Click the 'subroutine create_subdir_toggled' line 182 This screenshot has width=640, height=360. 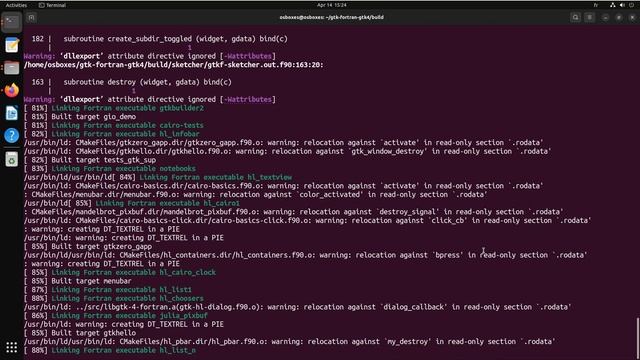coord(160,39)
